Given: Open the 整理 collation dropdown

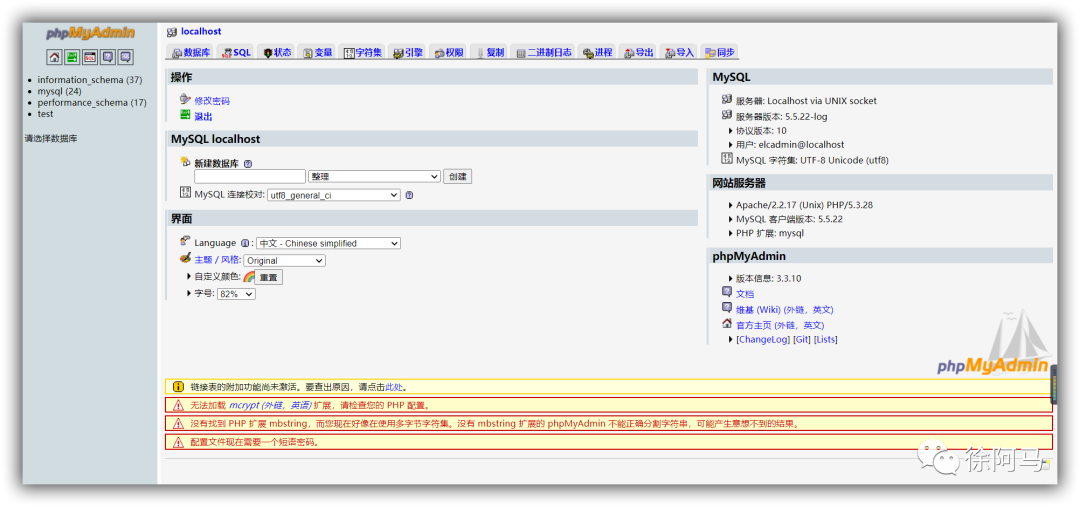Looking at the screenshot, I should pos(375,176).
